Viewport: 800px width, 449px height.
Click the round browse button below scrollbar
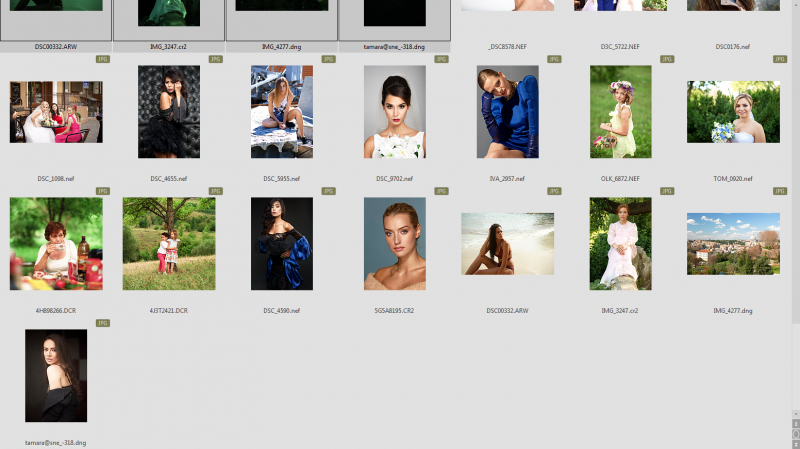[x=796, y=434]
